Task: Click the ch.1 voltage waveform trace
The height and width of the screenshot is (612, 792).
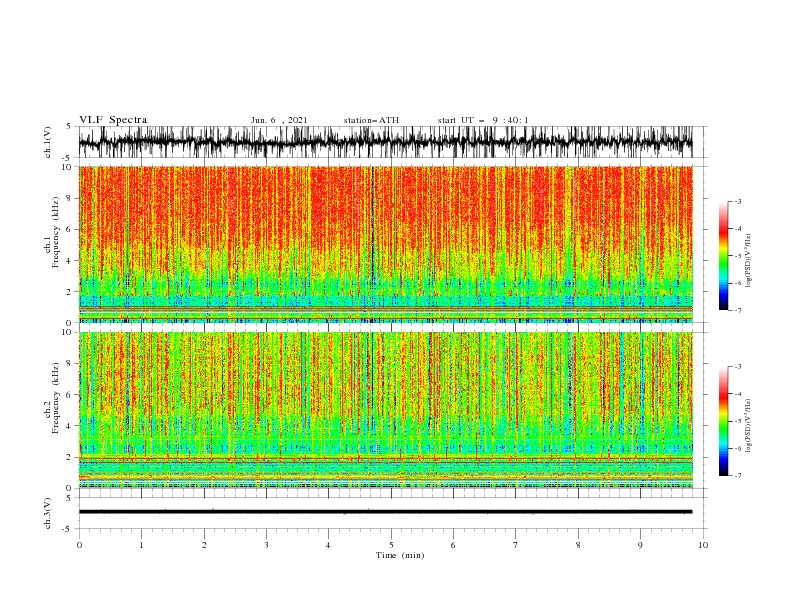Action: [x=385, y=142]
